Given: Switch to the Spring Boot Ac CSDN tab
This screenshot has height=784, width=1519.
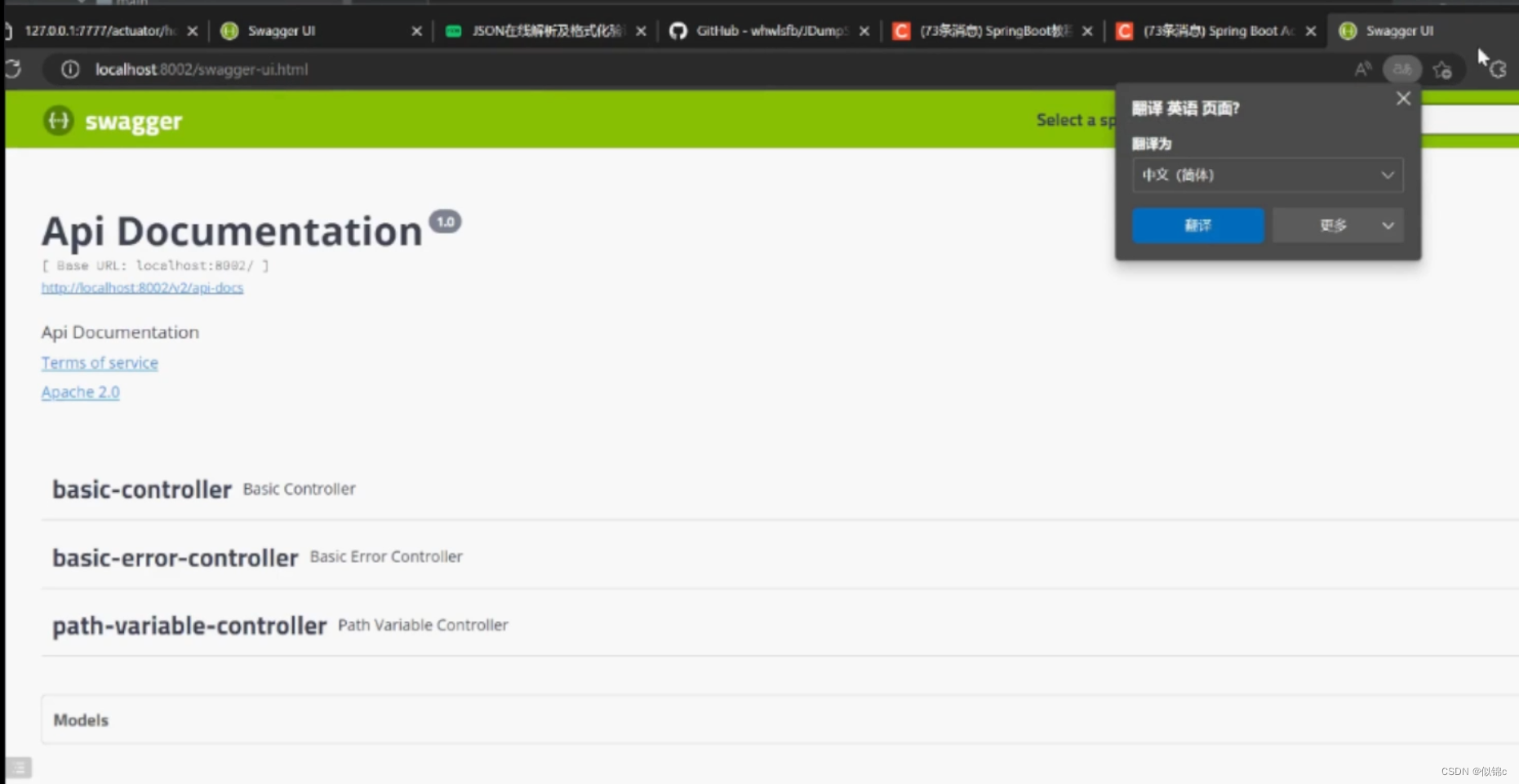Looking at the screenshot, I should 1216,31.
